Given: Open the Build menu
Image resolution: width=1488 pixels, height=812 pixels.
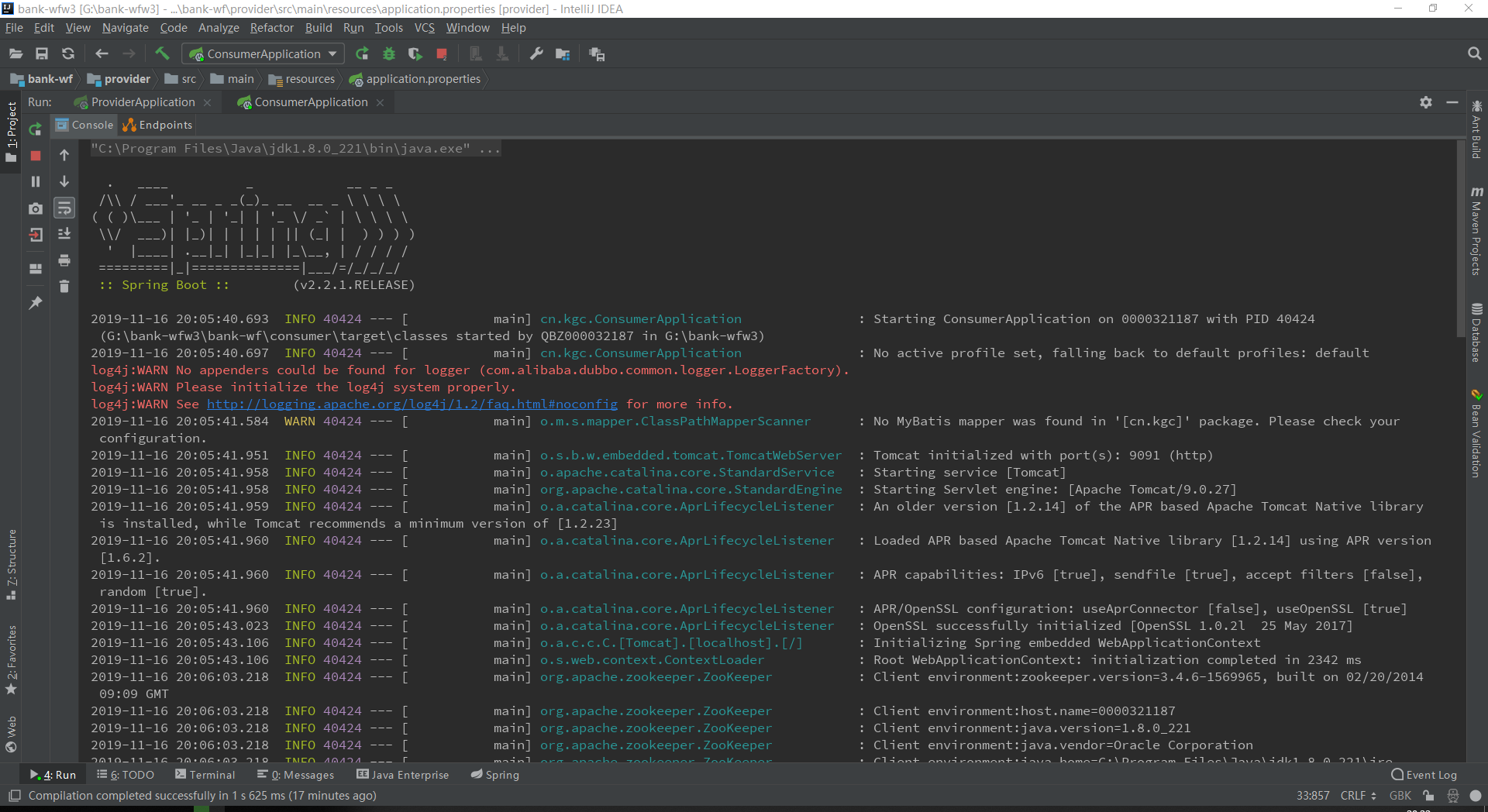Looking at the screenshot, I should coord(319,28).
